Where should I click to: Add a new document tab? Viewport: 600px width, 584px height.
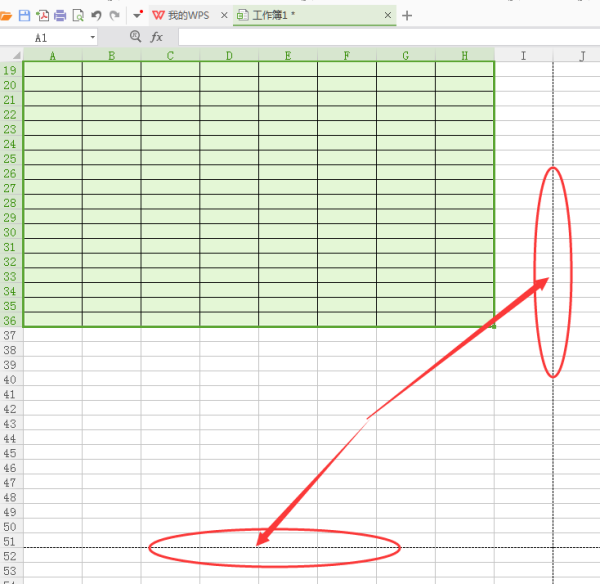407,16
